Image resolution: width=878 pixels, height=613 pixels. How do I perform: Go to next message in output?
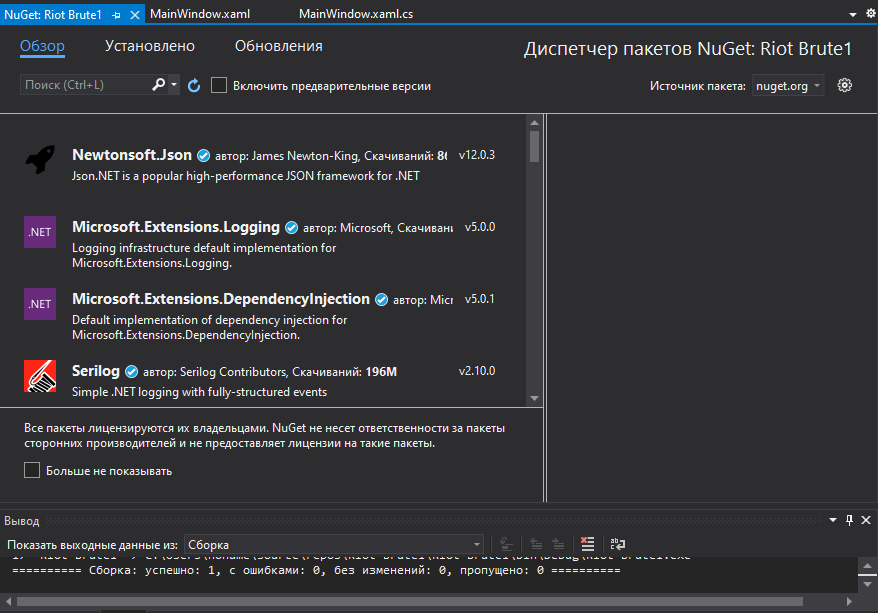558,544
